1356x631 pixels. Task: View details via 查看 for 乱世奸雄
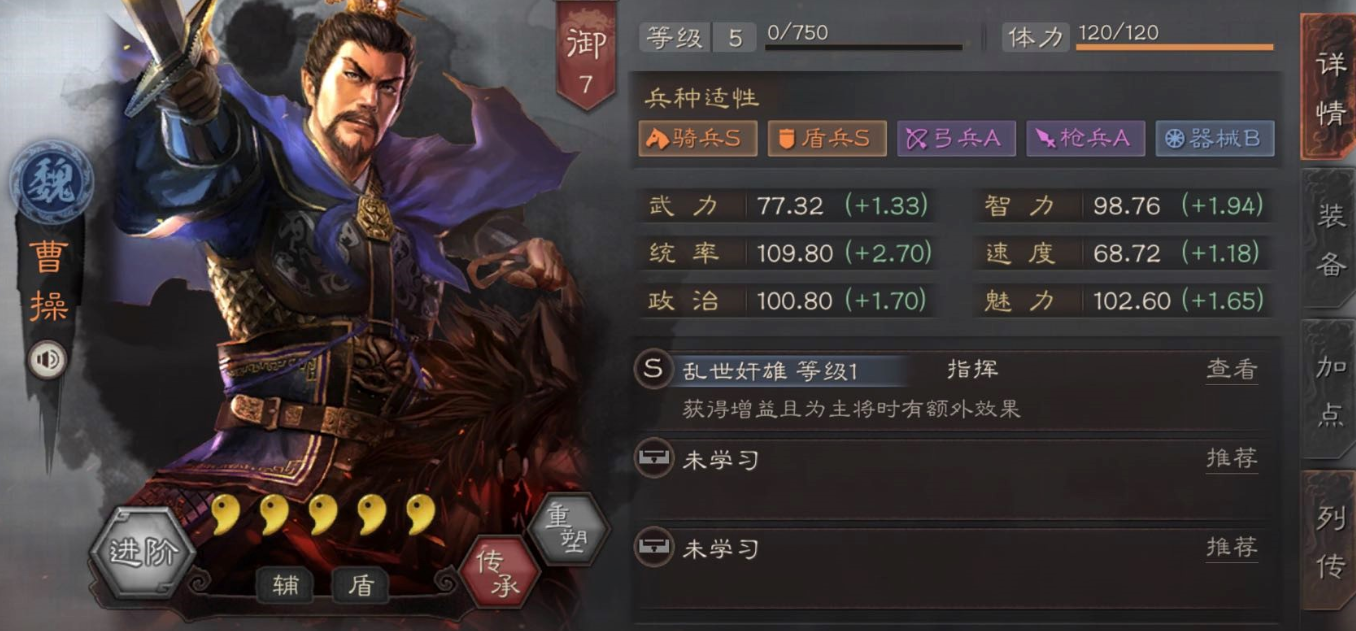coord(1231,370)
